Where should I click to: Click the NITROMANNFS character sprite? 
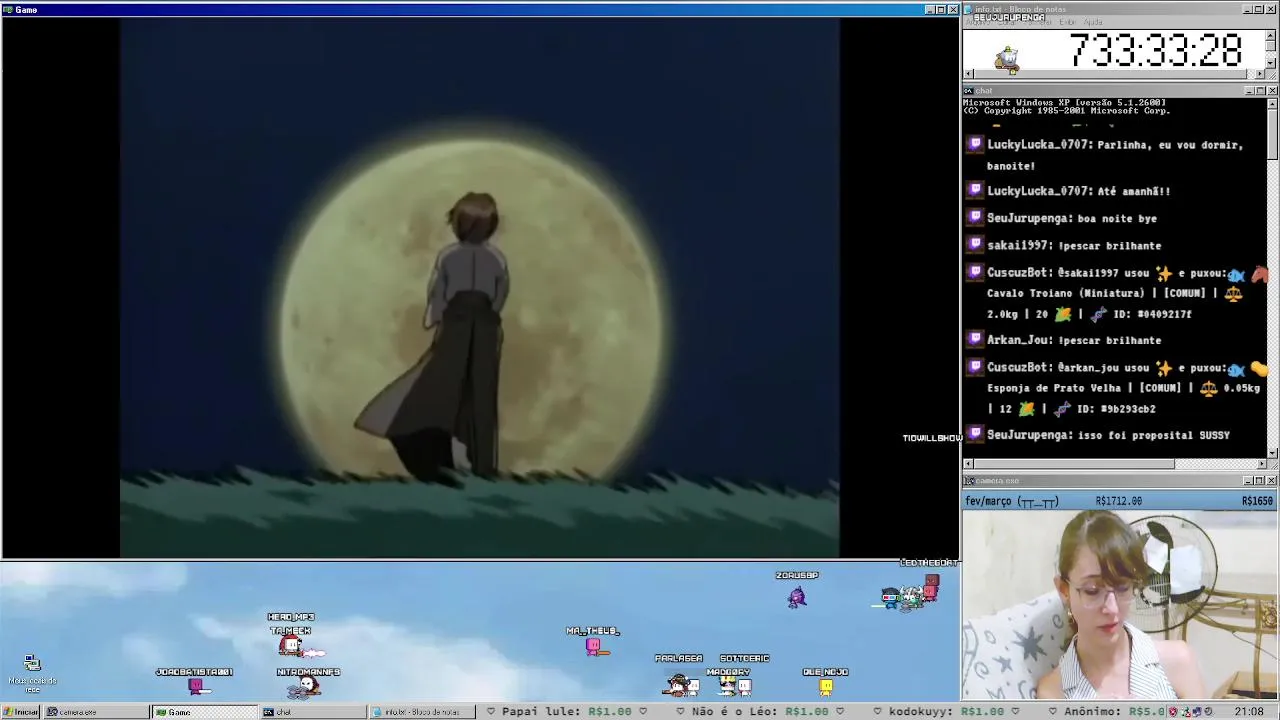(306, 687)
